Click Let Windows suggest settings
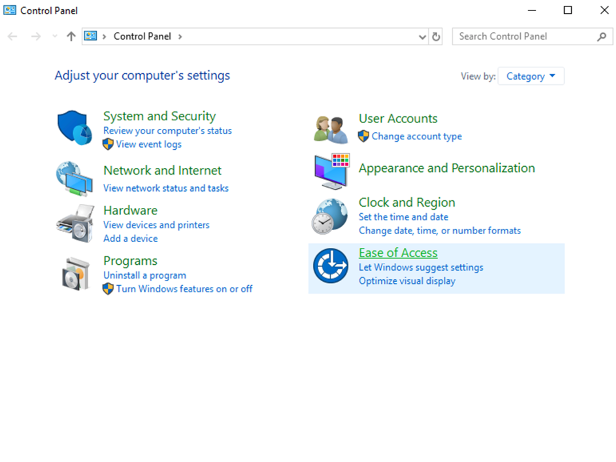The image size is (616, 462). click(421, 268)
